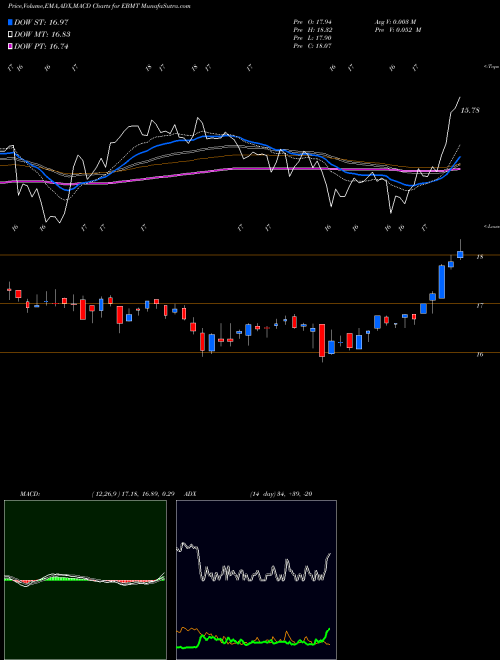500x660 pixels.
Task: Click the 'Avg V: 0.008 M' volume text
Action: pyautogui.click(x=395, y=21)
